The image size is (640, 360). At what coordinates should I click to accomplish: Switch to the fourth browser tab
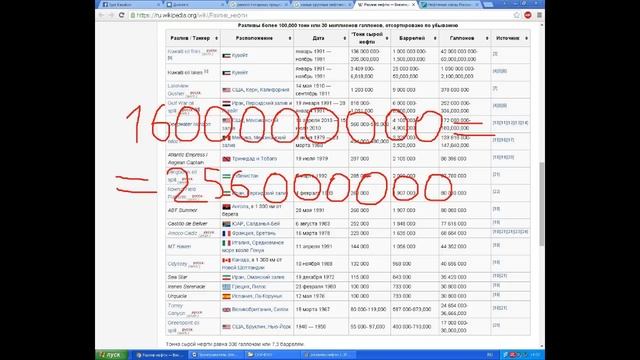[322, 4]
